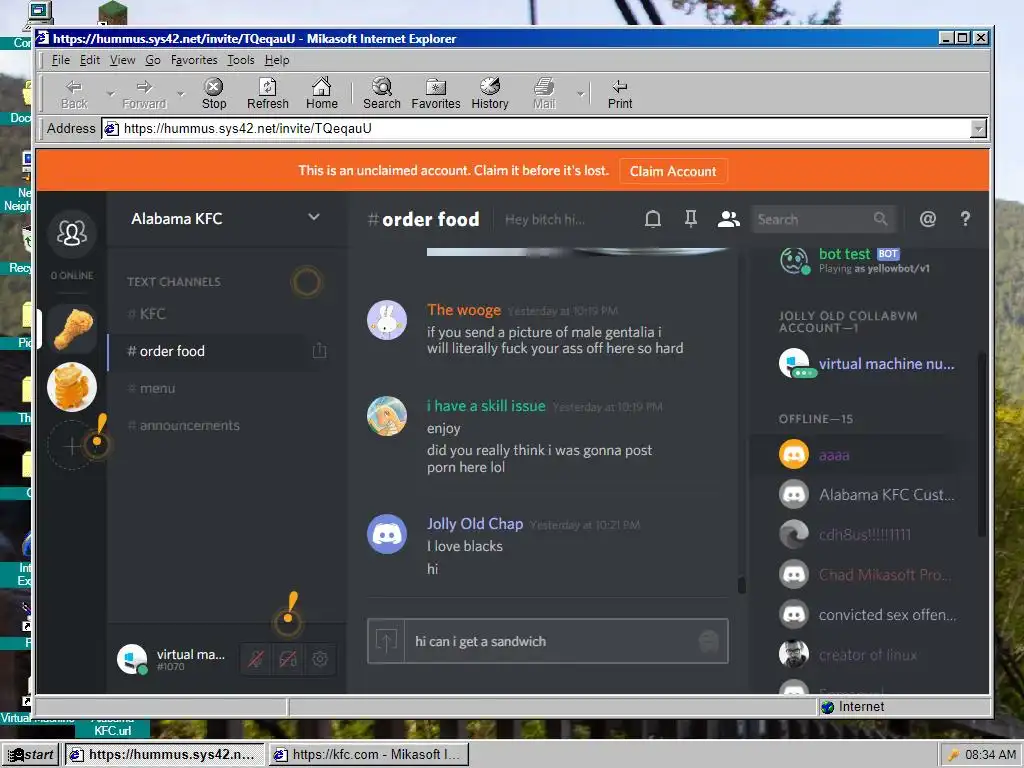Select the pancake stack server icon
The image size is (1024, 768).
pos(72,387)
